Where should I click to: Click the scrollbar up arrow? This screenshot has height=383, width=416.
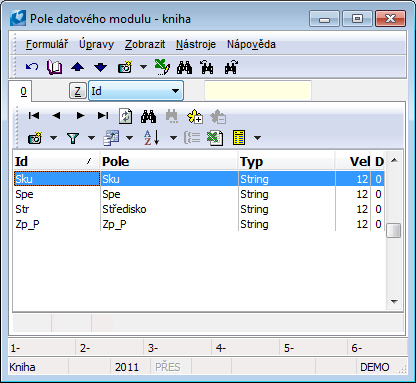pyautogui.click(x=394, y=161)
